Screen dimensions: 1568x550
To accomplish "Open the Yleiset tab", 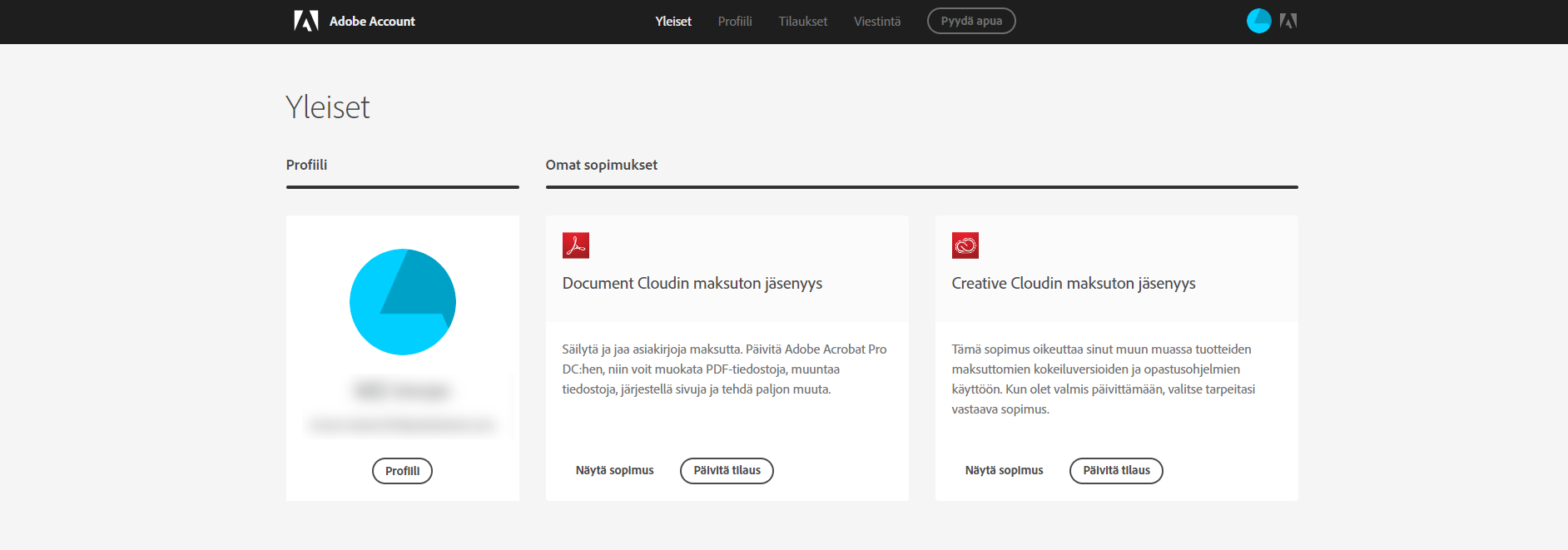I will [673, 22].
